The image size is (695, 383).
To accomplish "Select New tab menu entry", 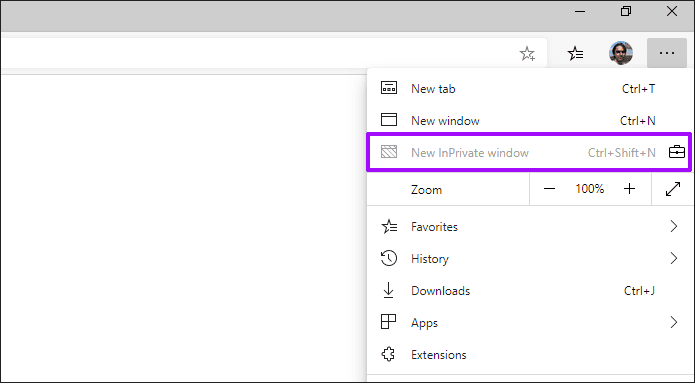I will [530, 89].
